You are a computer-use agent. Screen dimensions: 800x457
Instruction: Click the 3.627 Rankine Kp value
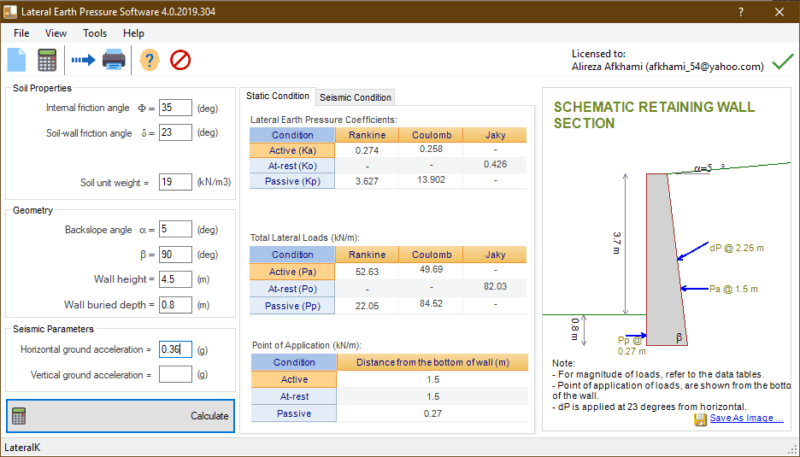point(367,181)
